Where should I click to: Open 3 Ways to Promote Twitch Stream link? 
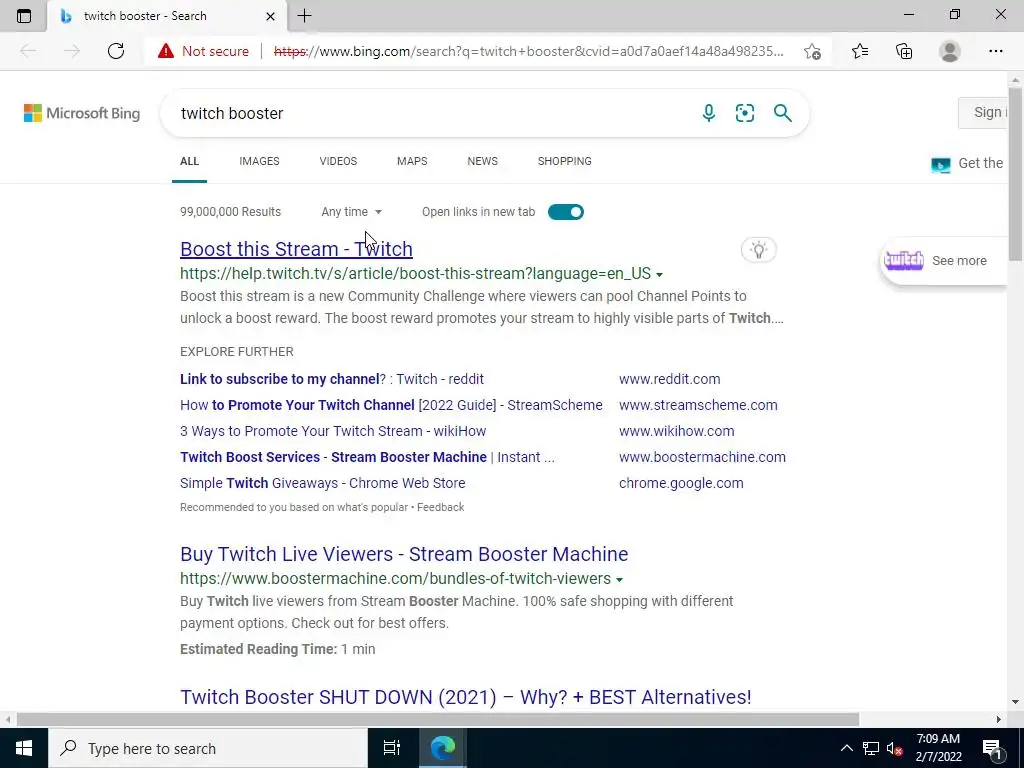pyautogui.click(x=333, y=431)
